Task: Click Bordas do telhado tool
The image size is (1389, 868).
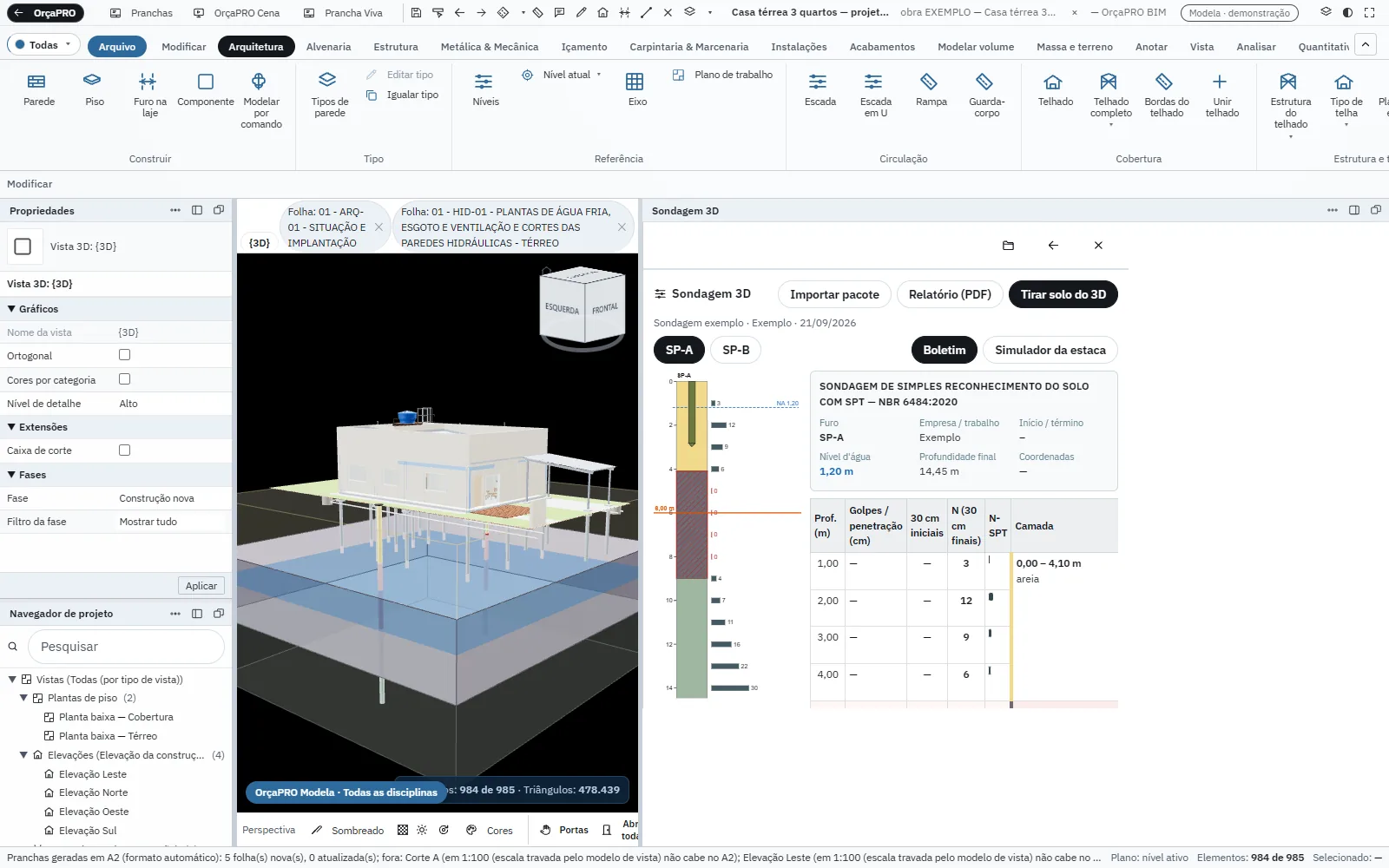Action: click(x=1166, y=95)
